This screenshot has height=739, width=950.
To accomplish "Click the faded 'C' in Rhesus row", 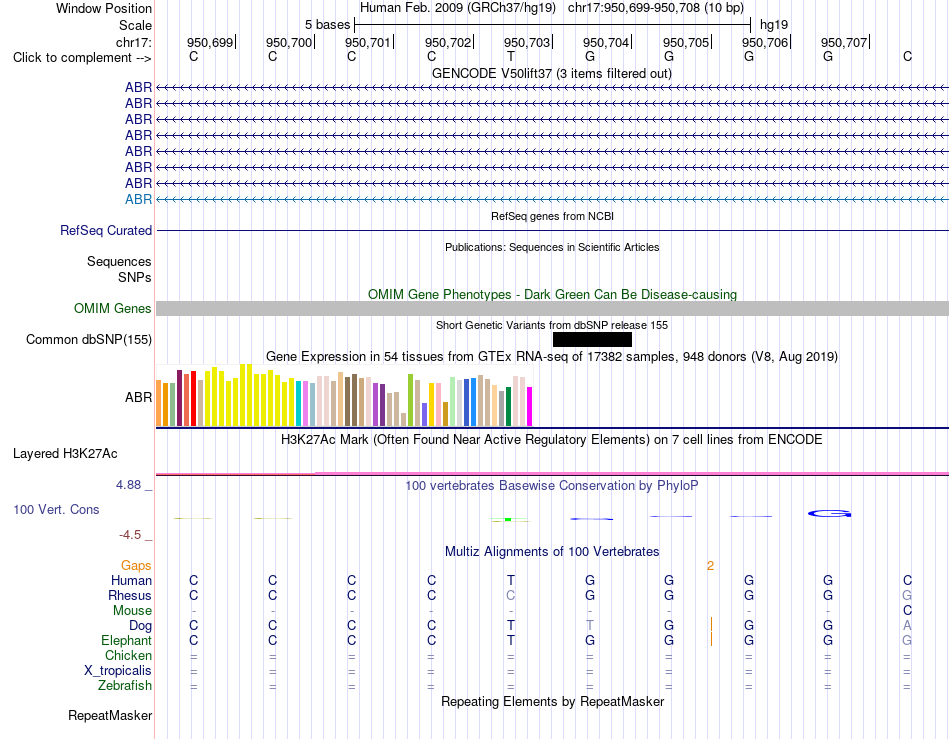I will tap(511, 595).
